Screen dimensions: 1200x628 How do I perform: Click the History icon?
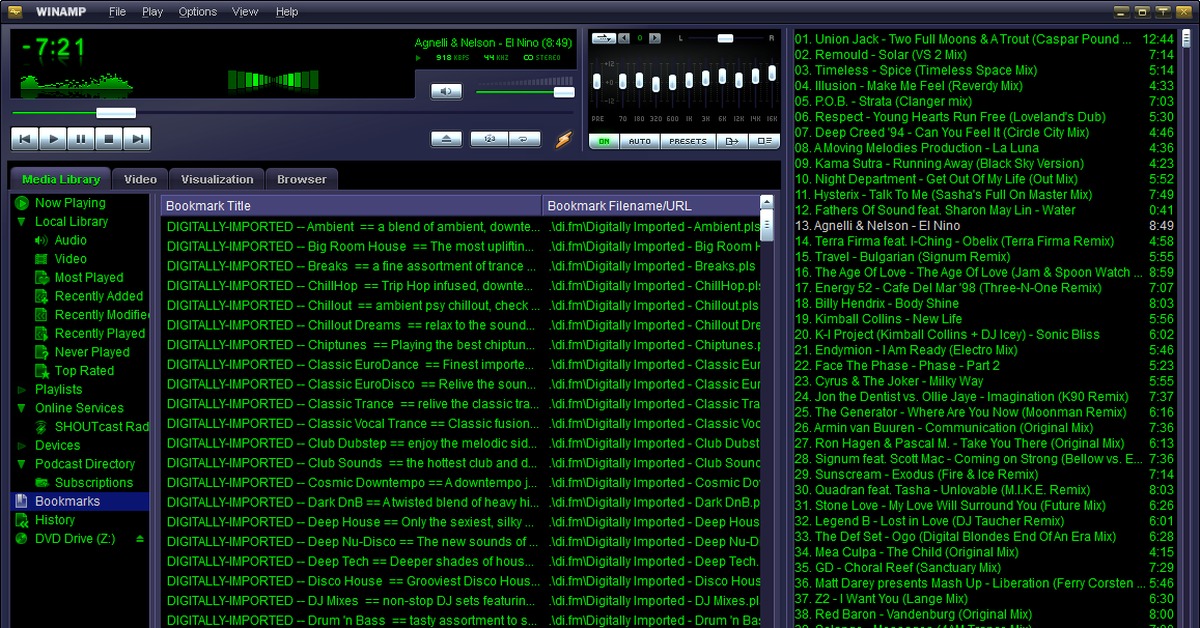pyautogui.click(x=22, y=520)
